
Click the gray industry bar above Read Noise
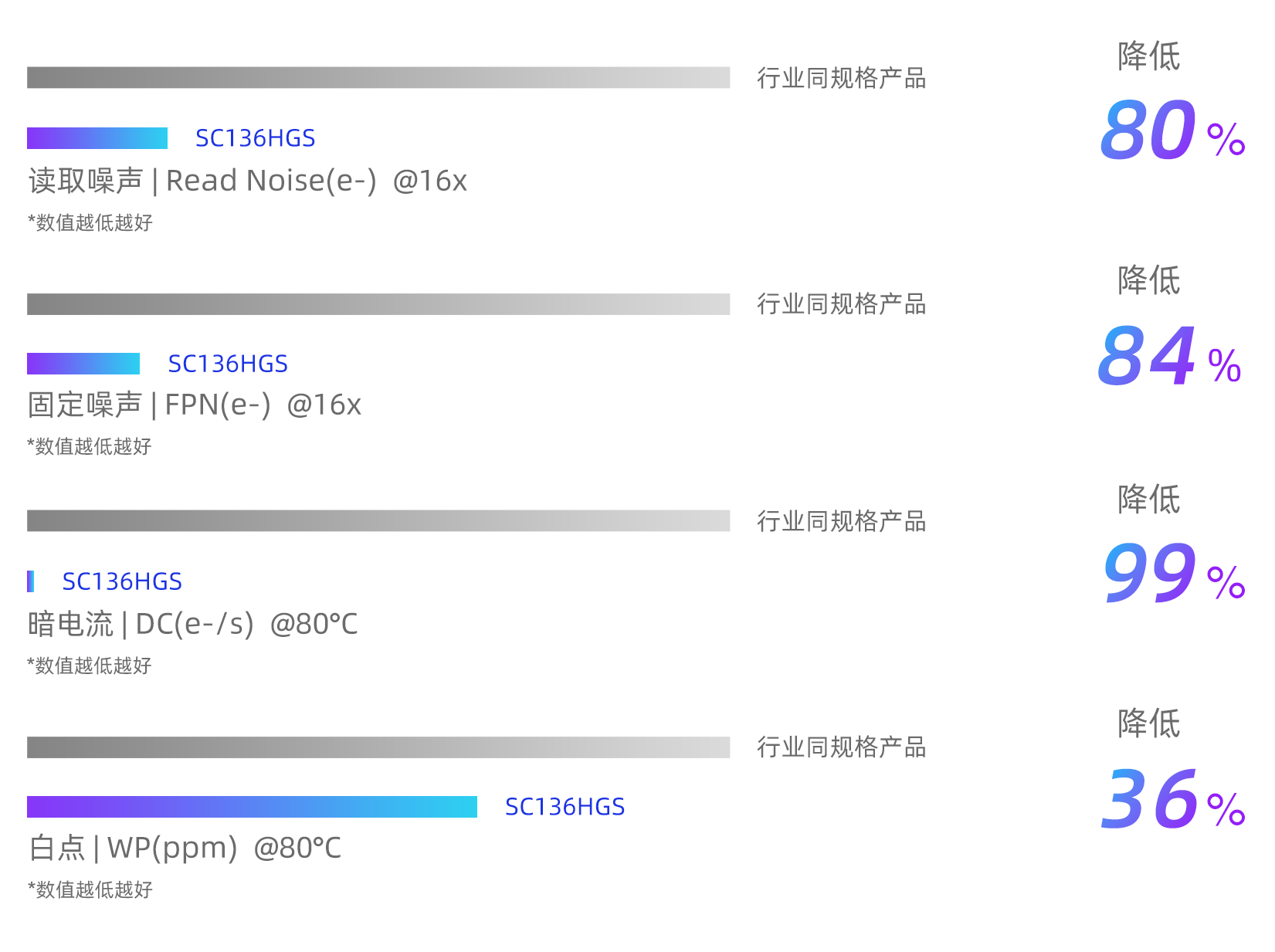378,77
